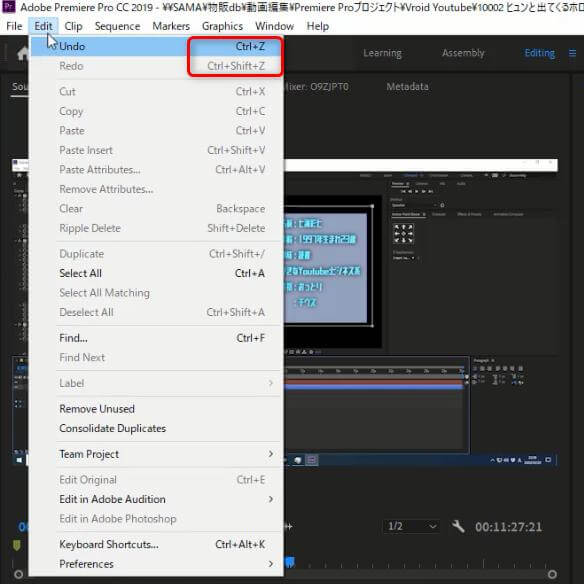Click the 00:11:27:21 duration timecode
The width and height of the screenshot is (584, 584).
(508, 527)
